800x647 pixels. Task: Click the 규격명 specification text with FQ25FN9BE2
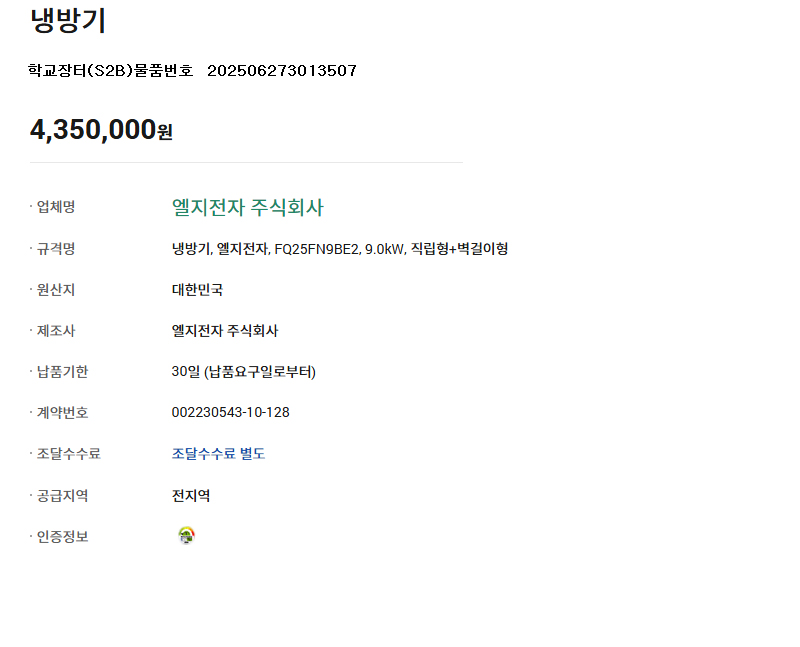[x=340, y=249]
